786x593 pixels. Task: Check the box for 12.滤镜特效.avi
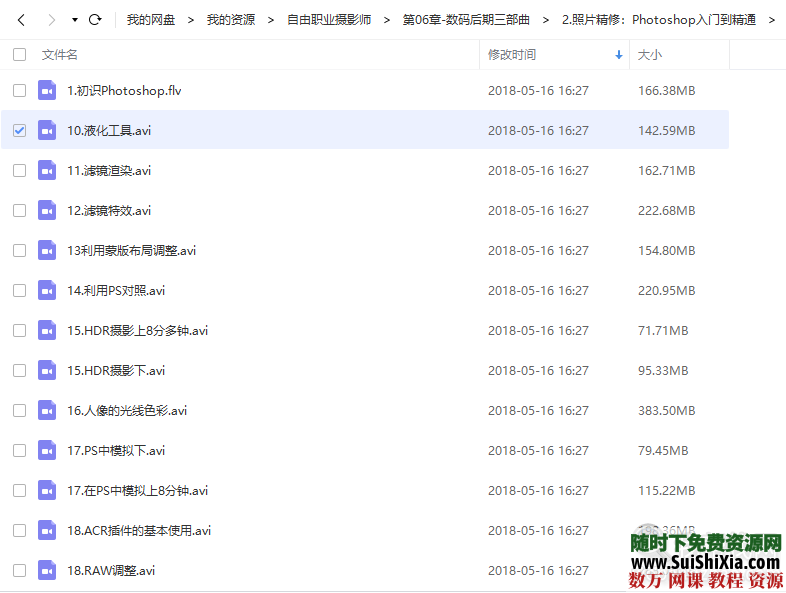(x=20, y=211)
